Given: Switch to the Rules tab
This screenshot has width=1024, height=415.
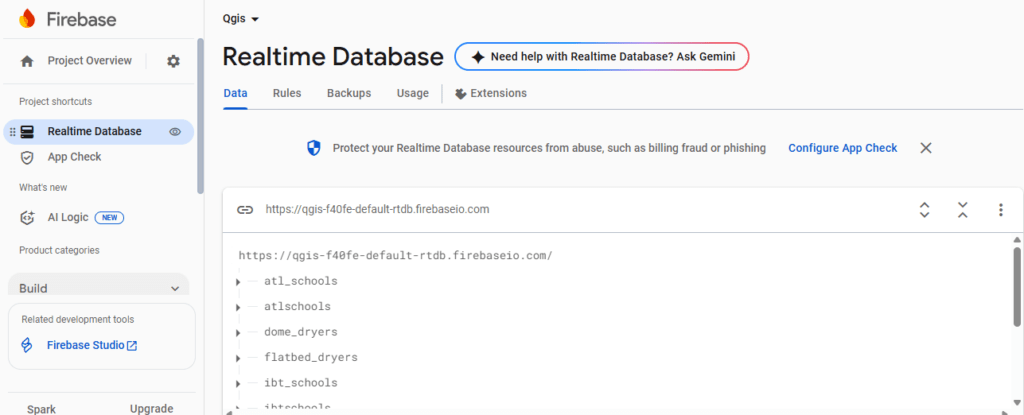Looking at the screenshot, I should (287, 93).
